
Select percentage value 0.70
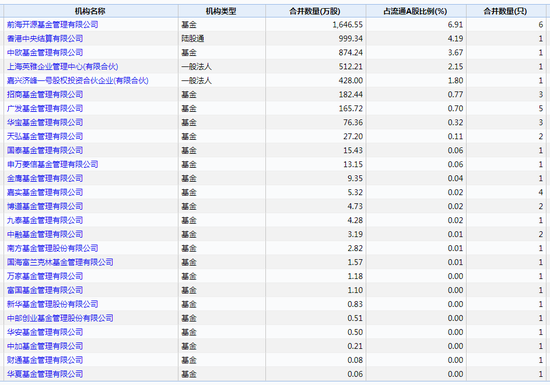tap(455, 108)
